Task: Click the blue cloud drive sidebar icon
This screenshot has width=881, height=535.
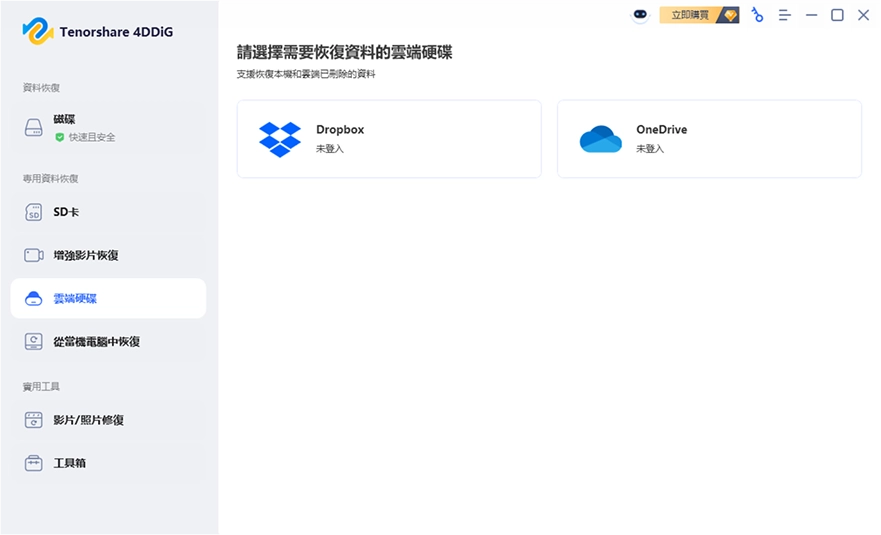Action: [34, 298]
